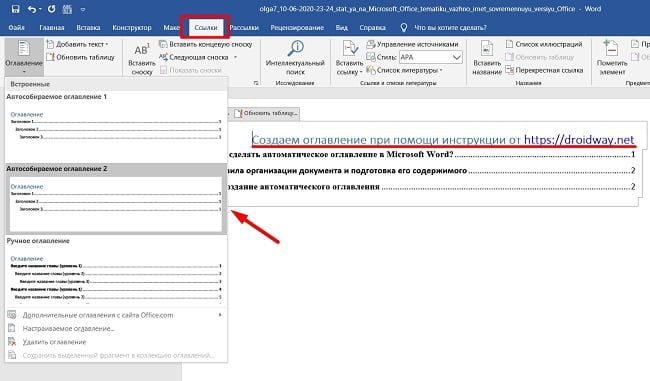The height and width of the screenshot is (381, 650).
Task: Click Перекрестная ссылка
Action: [x=544, y=70]
